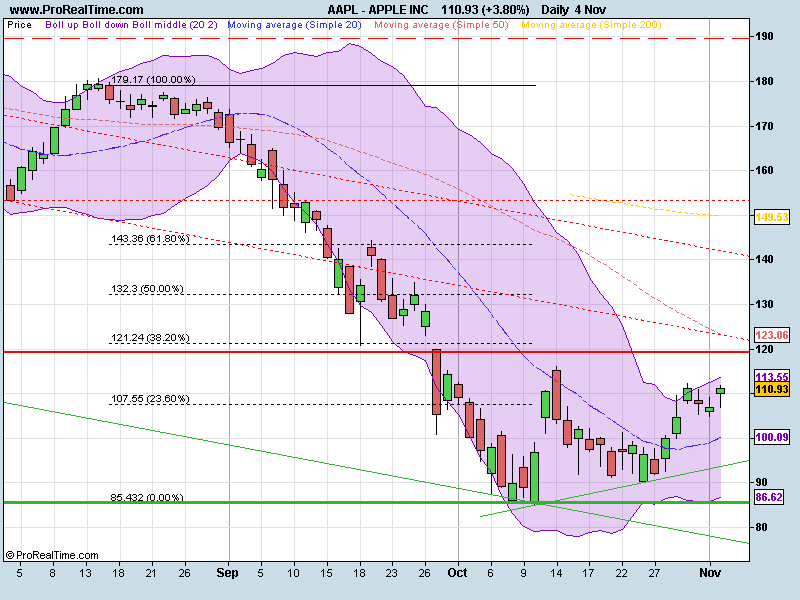Select the AAPL - APPLE INC chart title
This screenshot has height=600, width=800.
pyautogui.click(x=378, y=10)
